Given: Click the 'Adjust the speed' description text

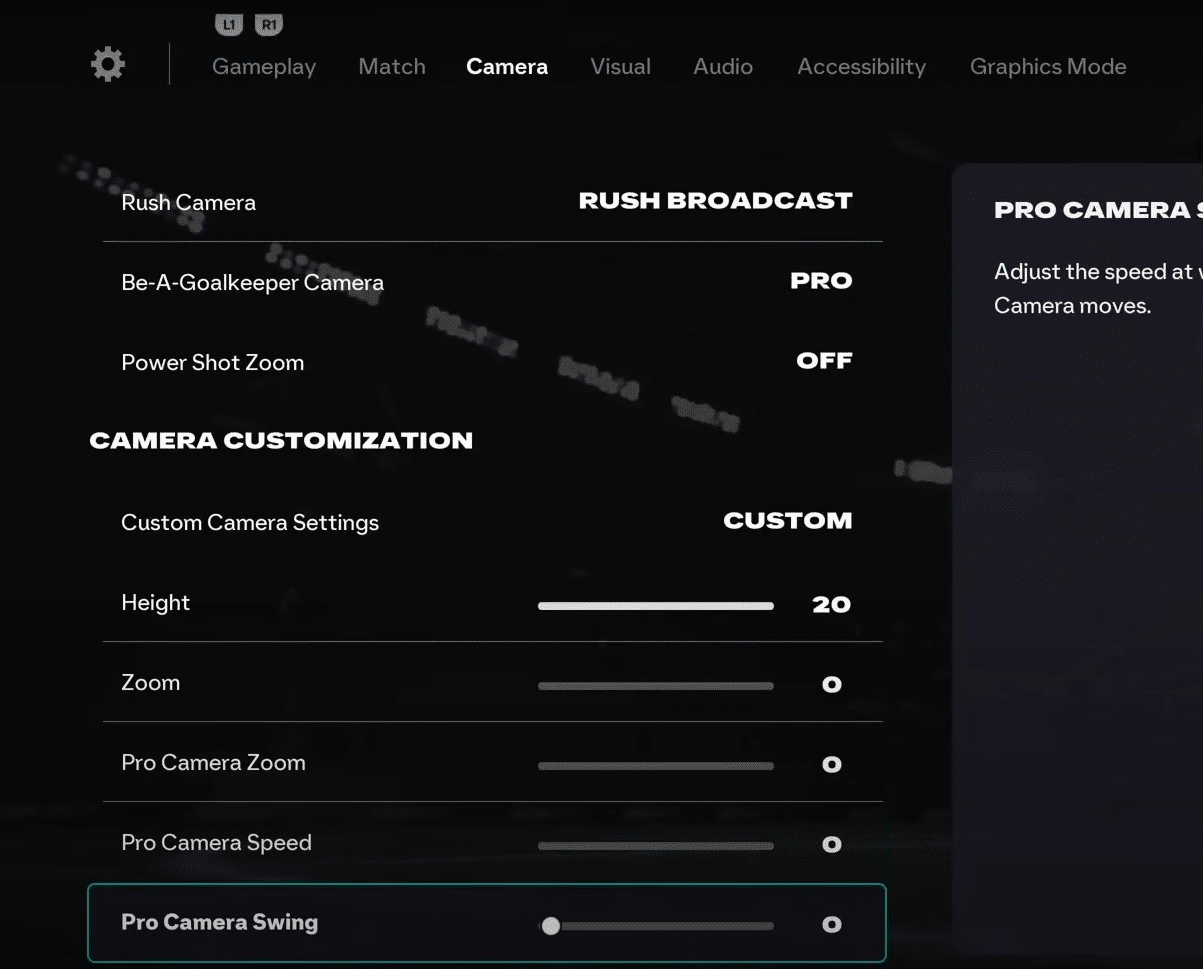Looking at the screenshot, I should pyautogui.click(x=1098, y=288).
